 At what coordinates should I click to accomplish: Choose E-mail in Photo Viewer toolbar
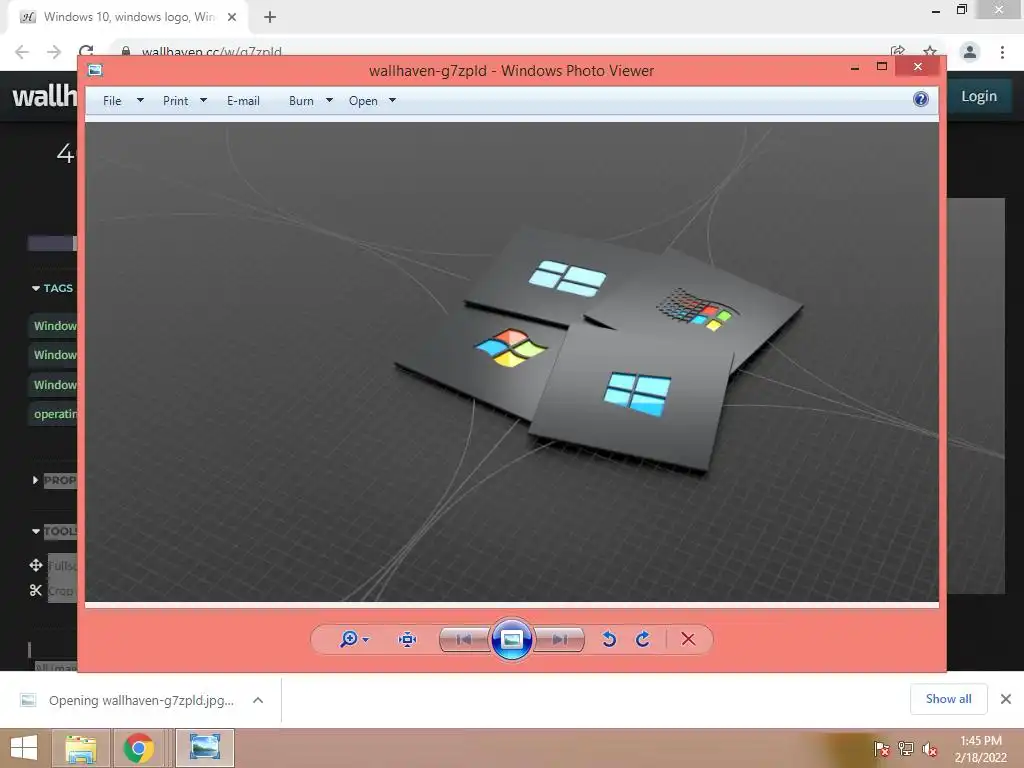click(243, 101)
